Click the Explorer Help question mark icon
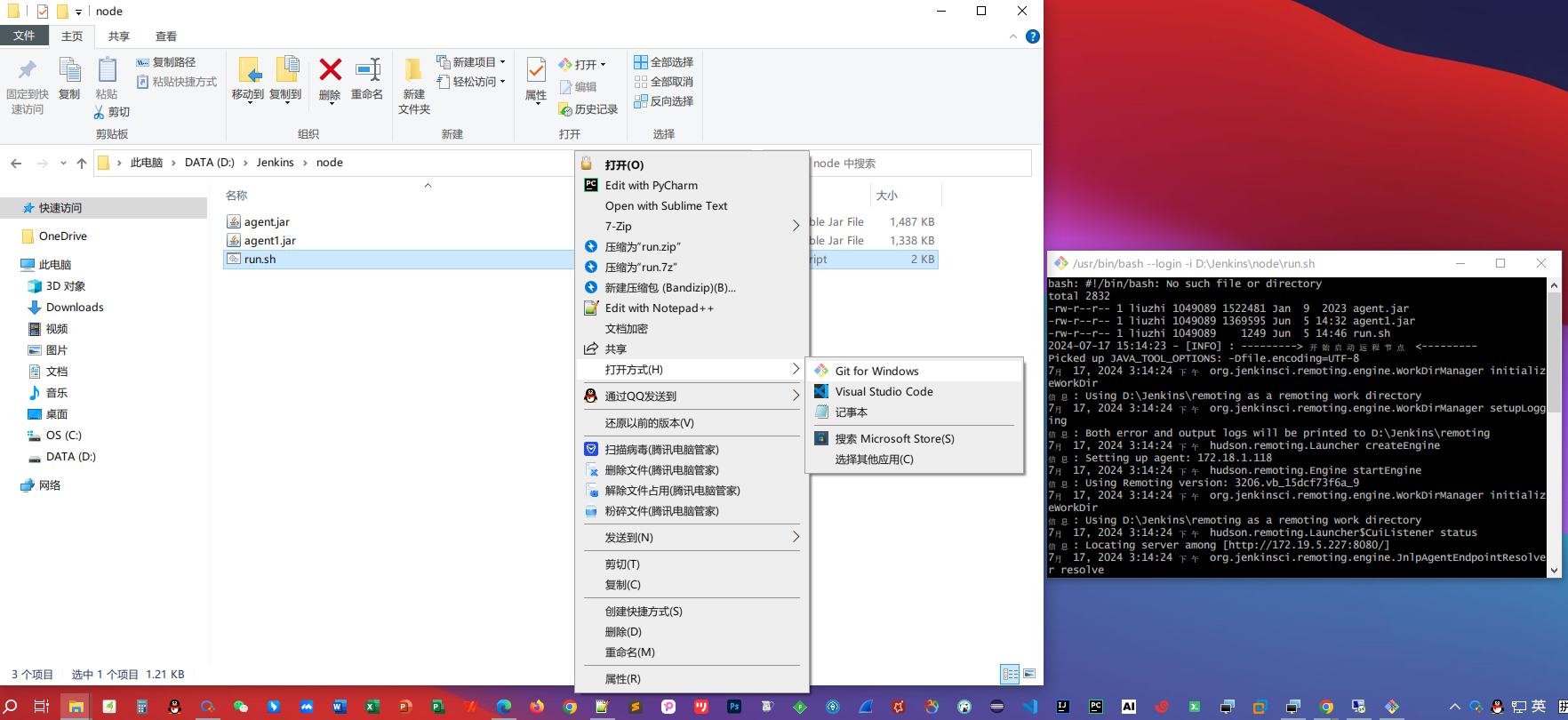Image resolution: width=1568 pixels, height=720 pixels. coord(1032,36)
